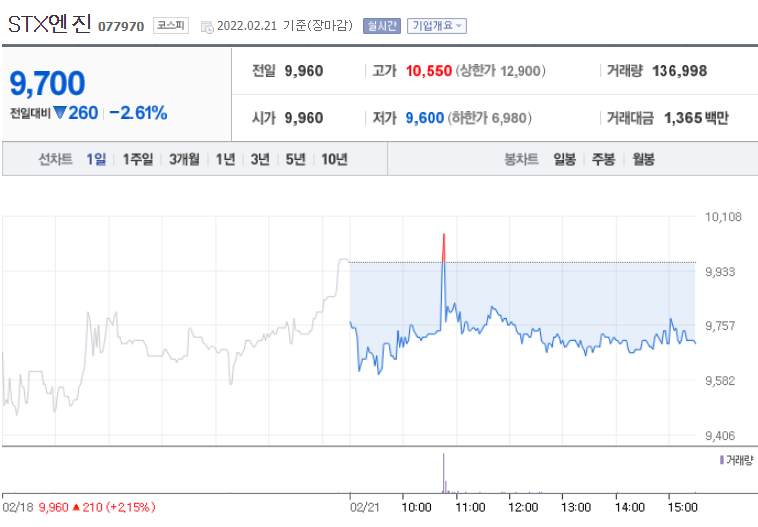758x527 pixels.
Task: Click the 15:00 time axis label
Action: [x=683, y=507]
